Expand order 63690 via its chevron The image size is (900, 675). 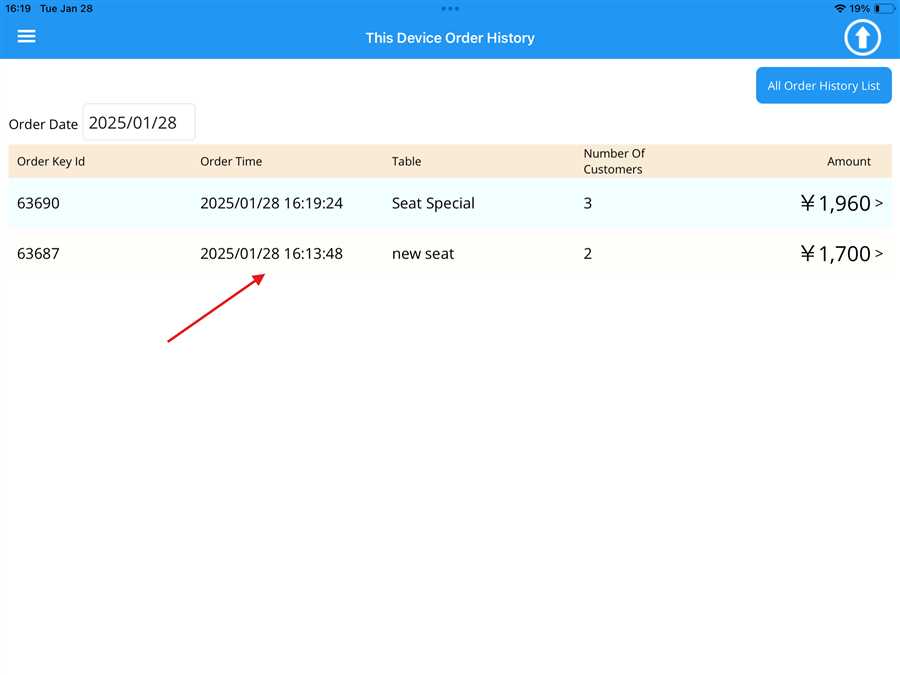tap(879, 203)
